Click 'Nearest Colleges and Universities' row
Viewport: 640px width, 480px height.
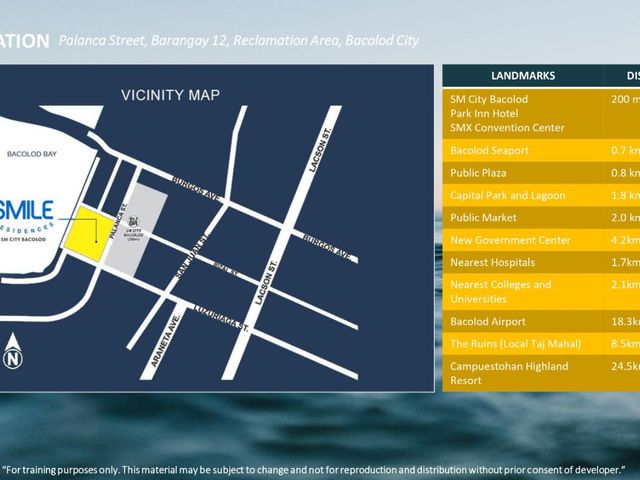(541, 292)
